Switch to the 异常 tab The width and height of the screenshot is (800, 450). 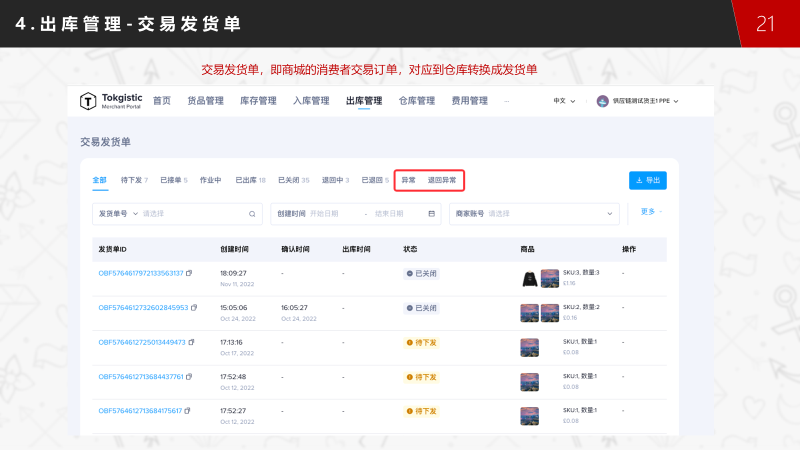click(408, 180)
